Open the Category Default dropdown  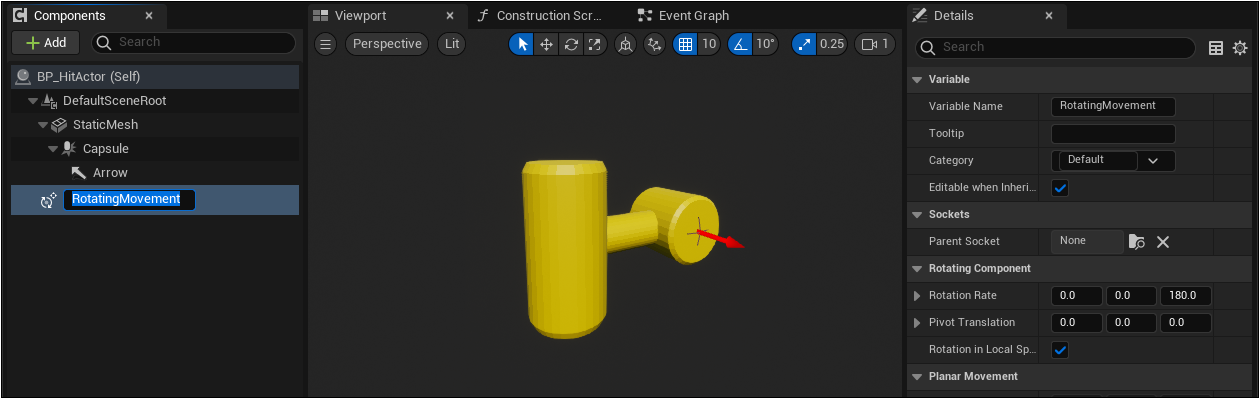pyautogui.click(x=1113, y=160)
